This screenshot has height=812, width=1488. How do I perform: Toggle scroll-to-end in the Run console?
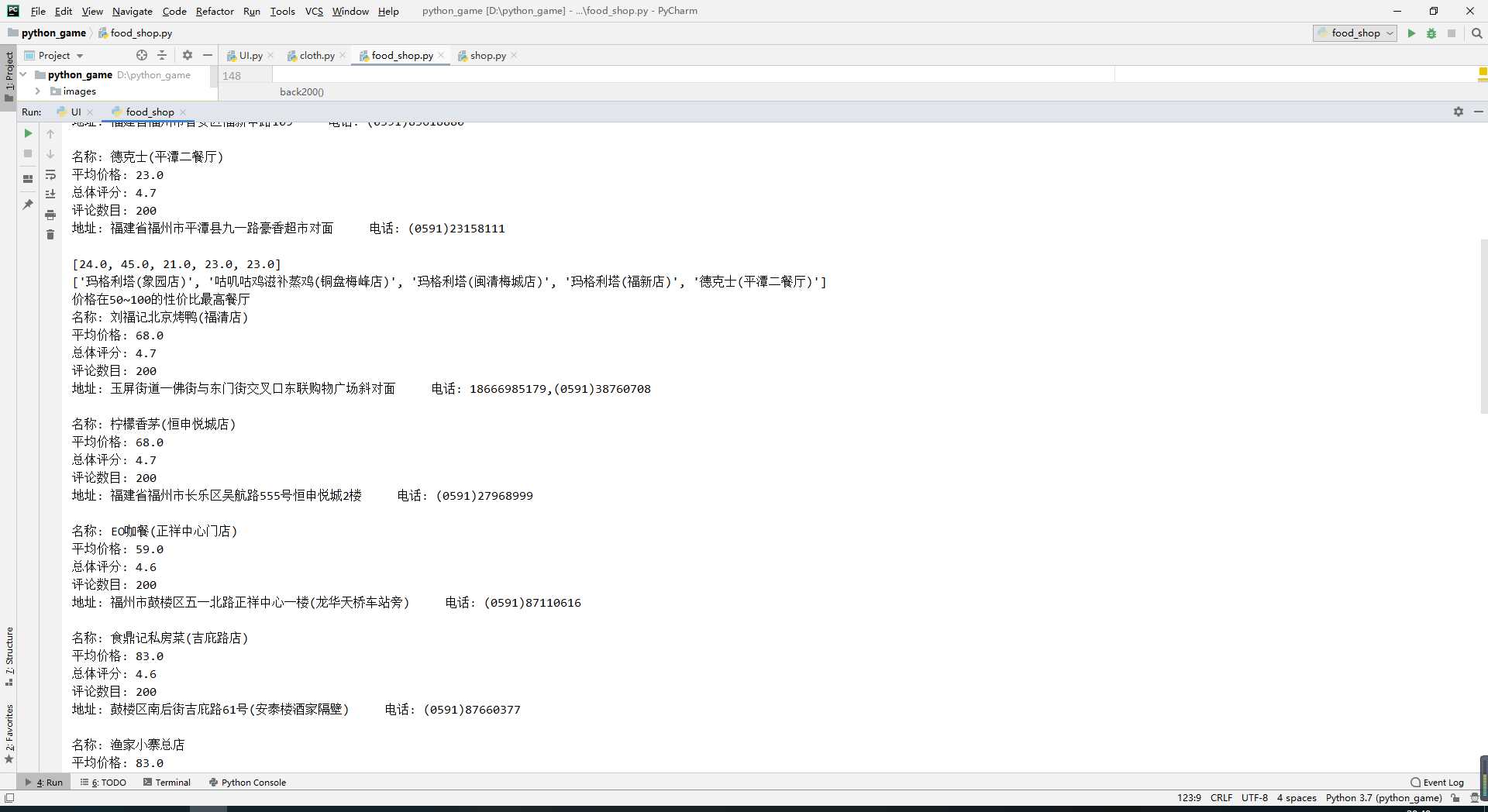click(50, 194)
